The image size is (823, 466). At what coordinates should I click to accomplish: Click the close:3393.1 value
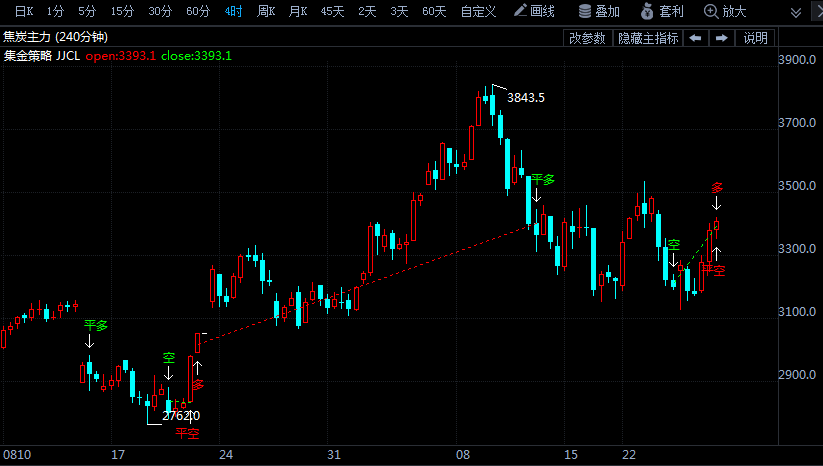click(196, 56)
